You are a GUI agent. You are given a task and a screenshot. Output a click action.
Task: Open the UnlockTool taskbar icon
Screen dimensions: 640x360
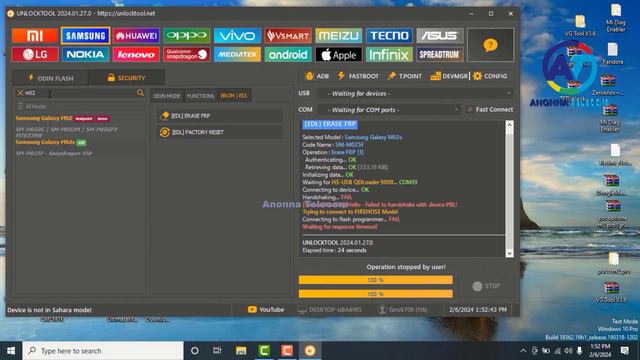(x=310, y=351)
